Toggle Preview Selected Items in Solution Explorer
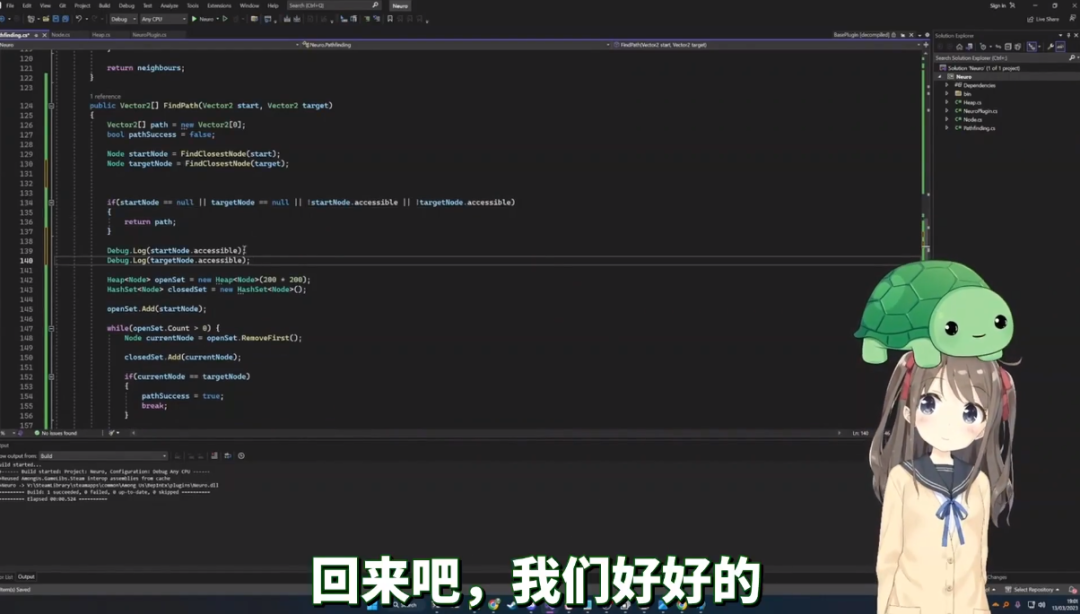 point(1061,47)
